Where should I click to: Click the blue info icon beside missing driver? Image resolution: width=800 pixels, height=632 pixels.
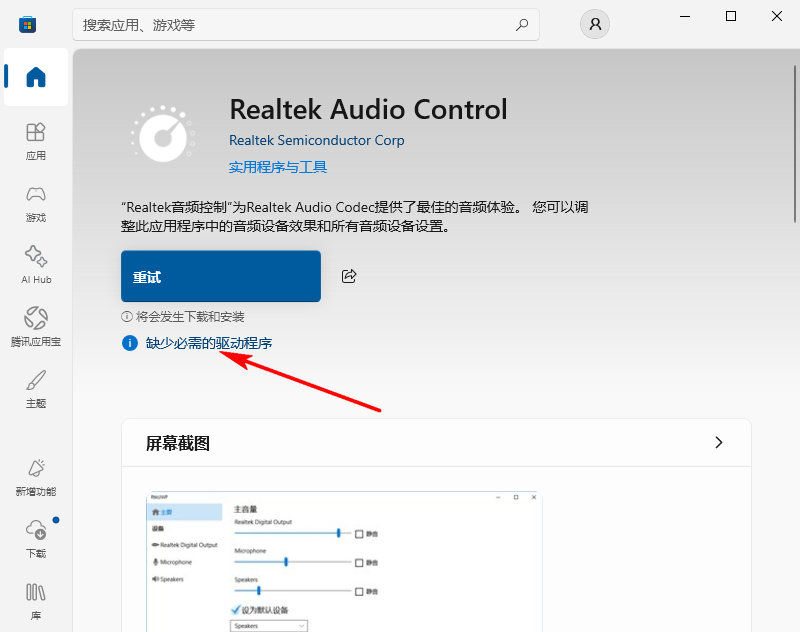coord(130,343)
